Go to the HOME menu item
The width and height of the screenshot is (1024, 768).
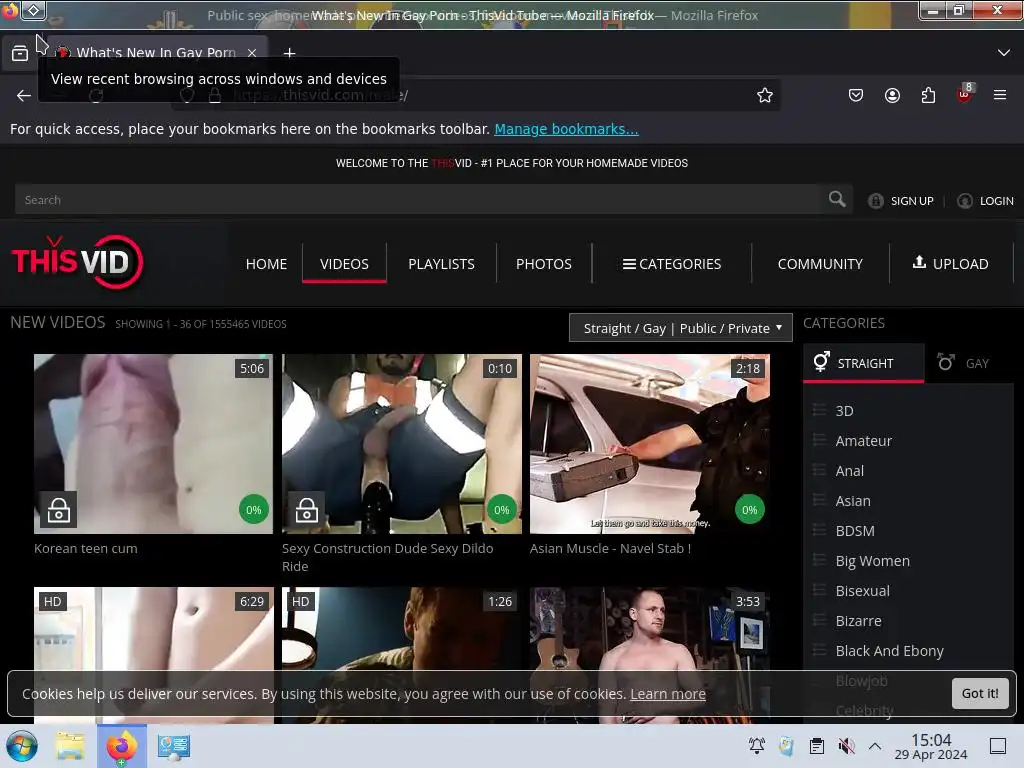point(266,264)
